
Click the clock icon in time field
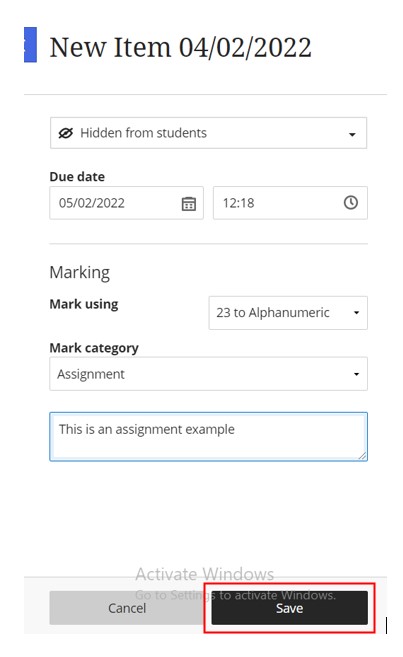(x=351, y=203)
